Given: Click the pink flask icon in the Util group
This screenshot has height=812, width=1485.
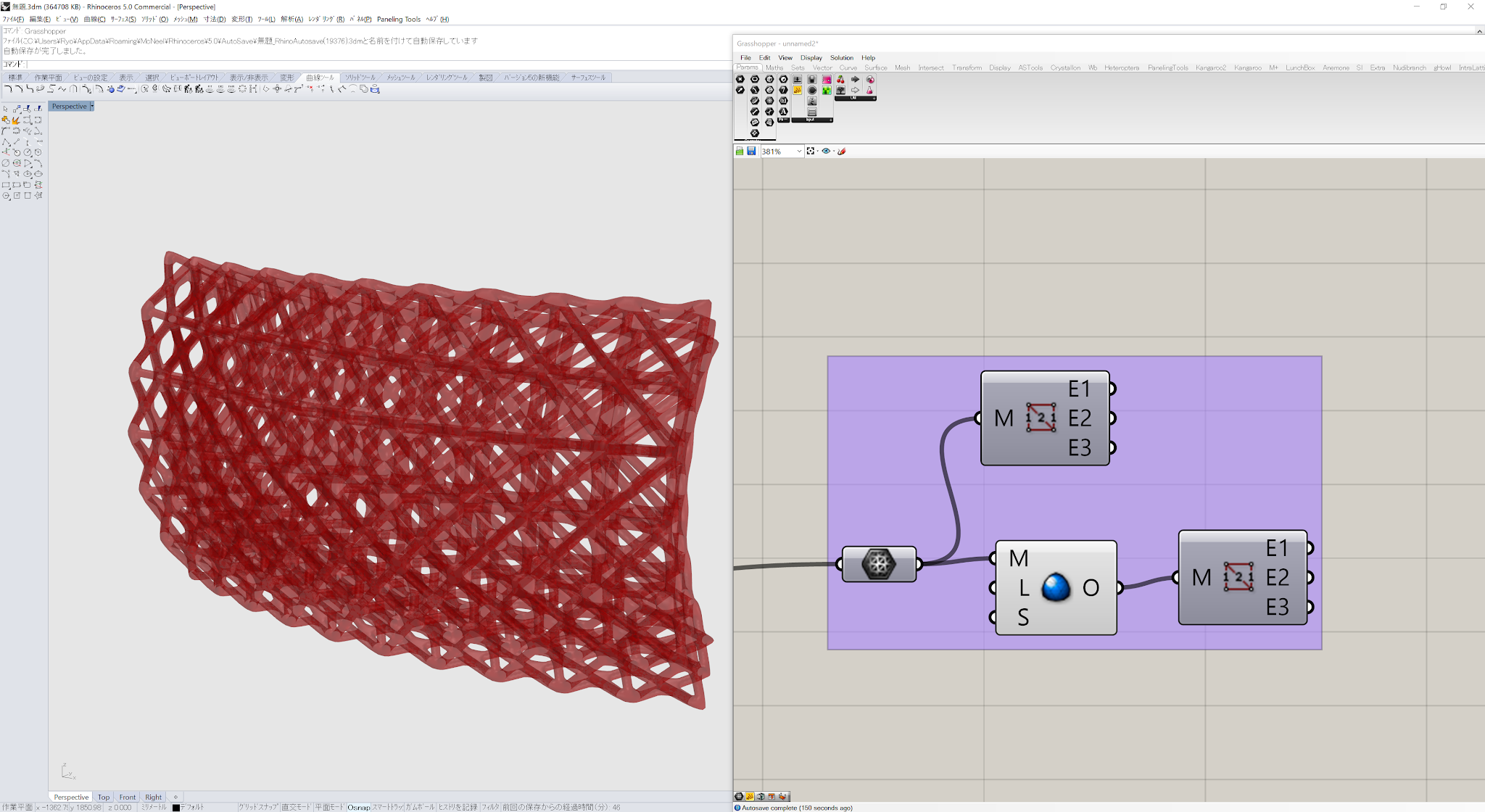Looking at the screenshot, I should click(869, 90).
